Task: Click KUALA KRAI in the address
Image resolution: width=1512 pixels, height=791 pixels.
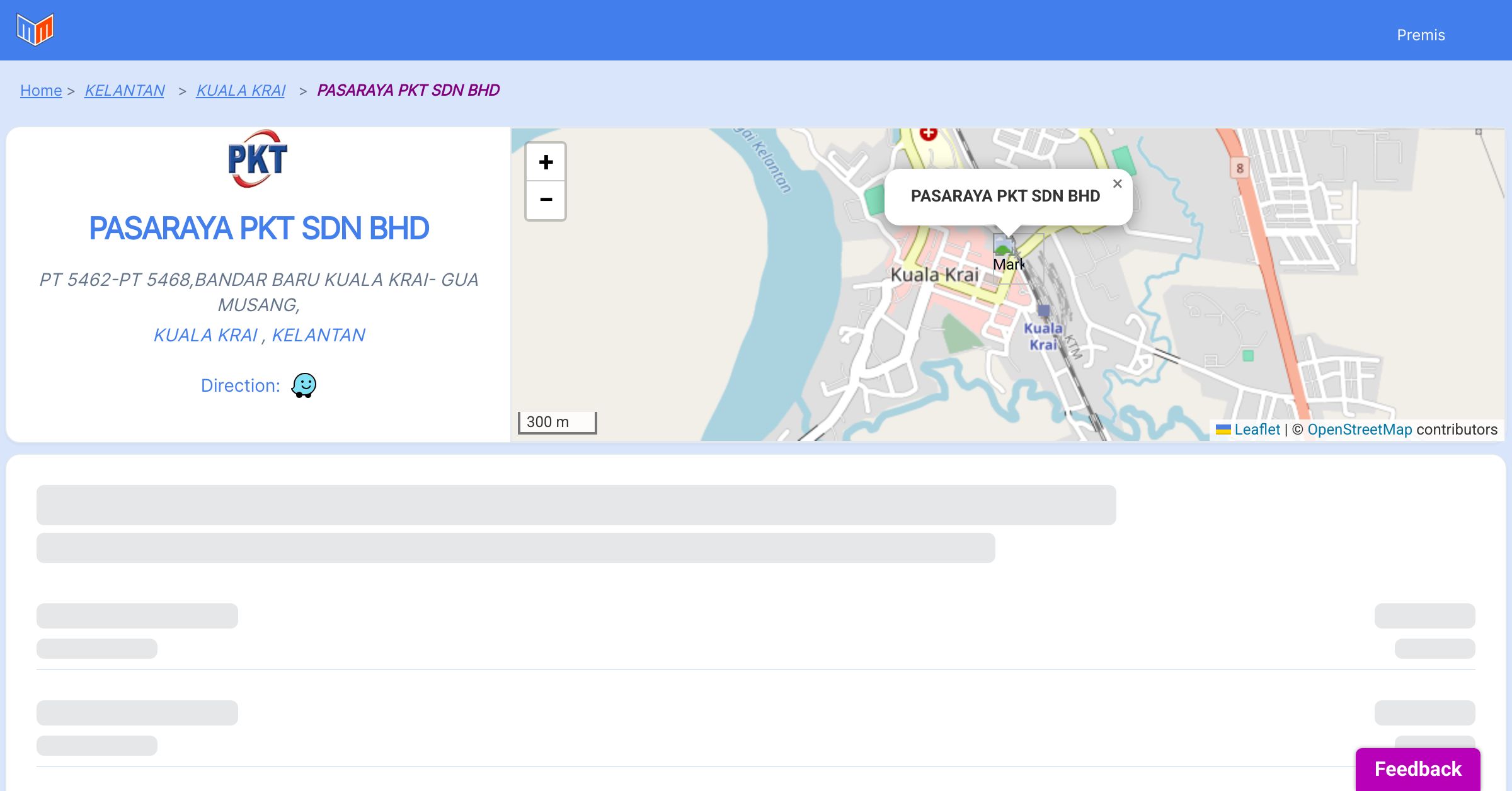Action: [206, 335]
